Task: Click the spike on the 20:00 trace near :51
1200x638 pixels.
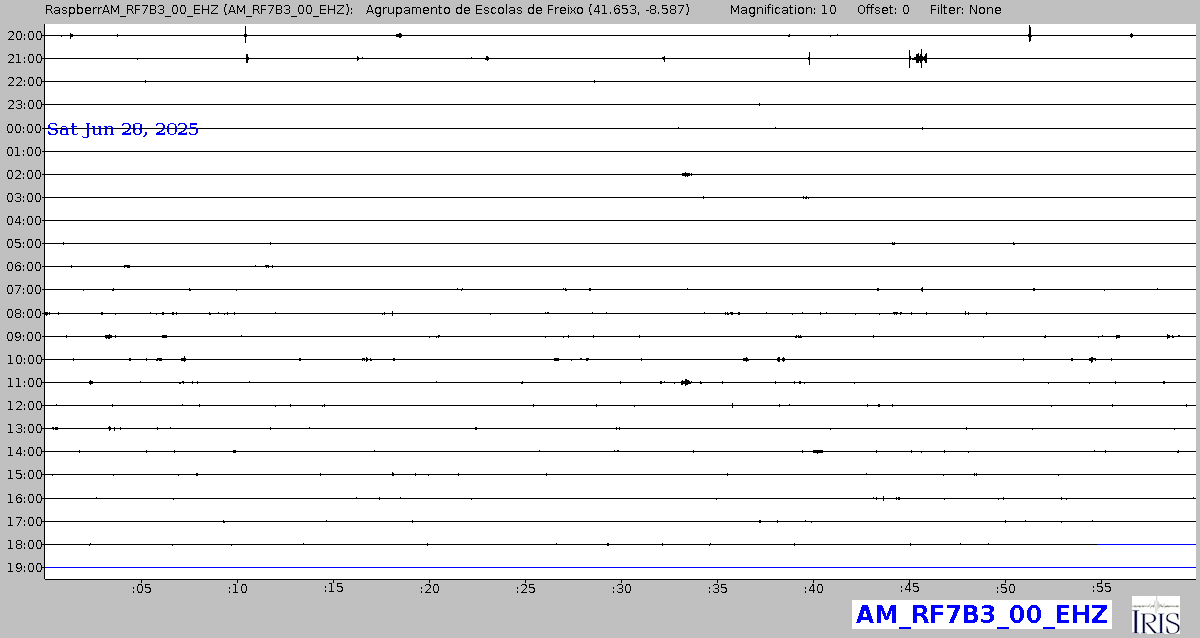Action: [1029, 34]
